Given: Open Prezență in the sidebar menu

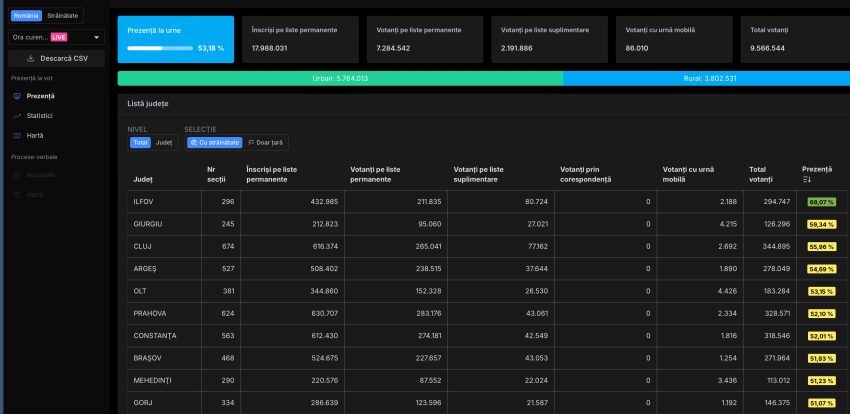Looking at the screenshot, I should point(41,96).
